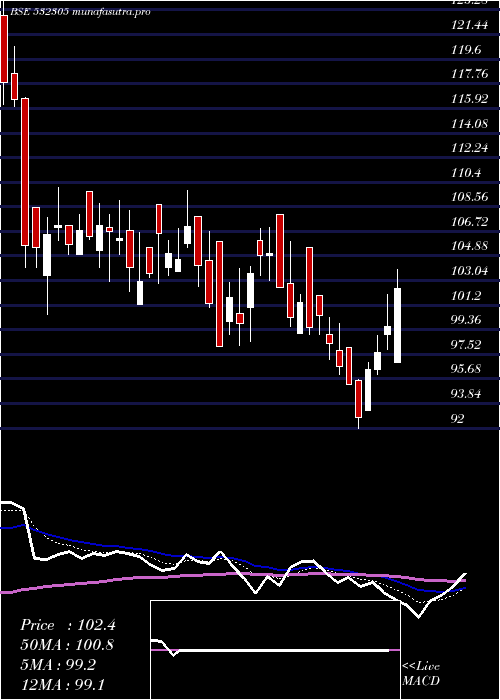Click the 101.2 price axis label
This screenshot has width=500, height=700.
pyautogui.click(x=466, y=295)
